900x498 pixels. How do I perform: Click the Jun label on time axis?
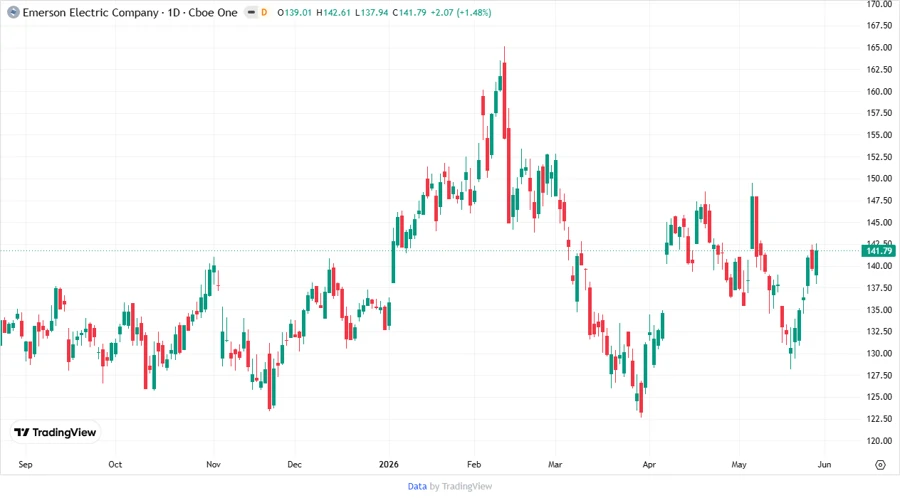click(824, 464)
